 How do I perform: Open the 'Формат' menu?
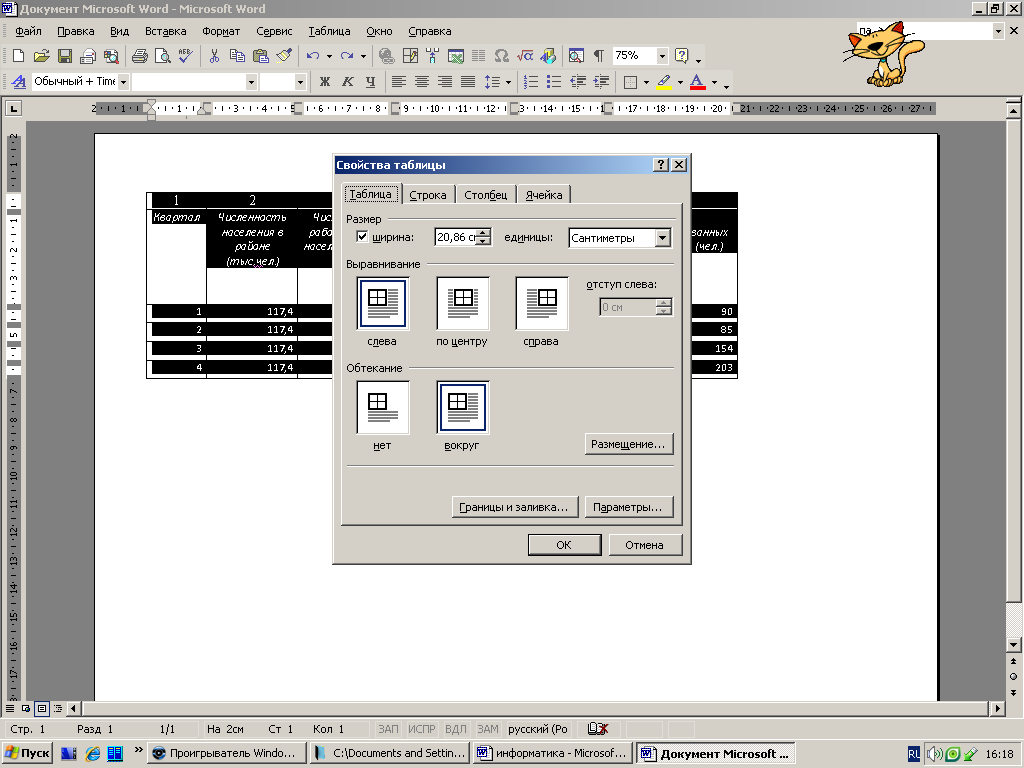pyautogui.click(x=220, y=31)
